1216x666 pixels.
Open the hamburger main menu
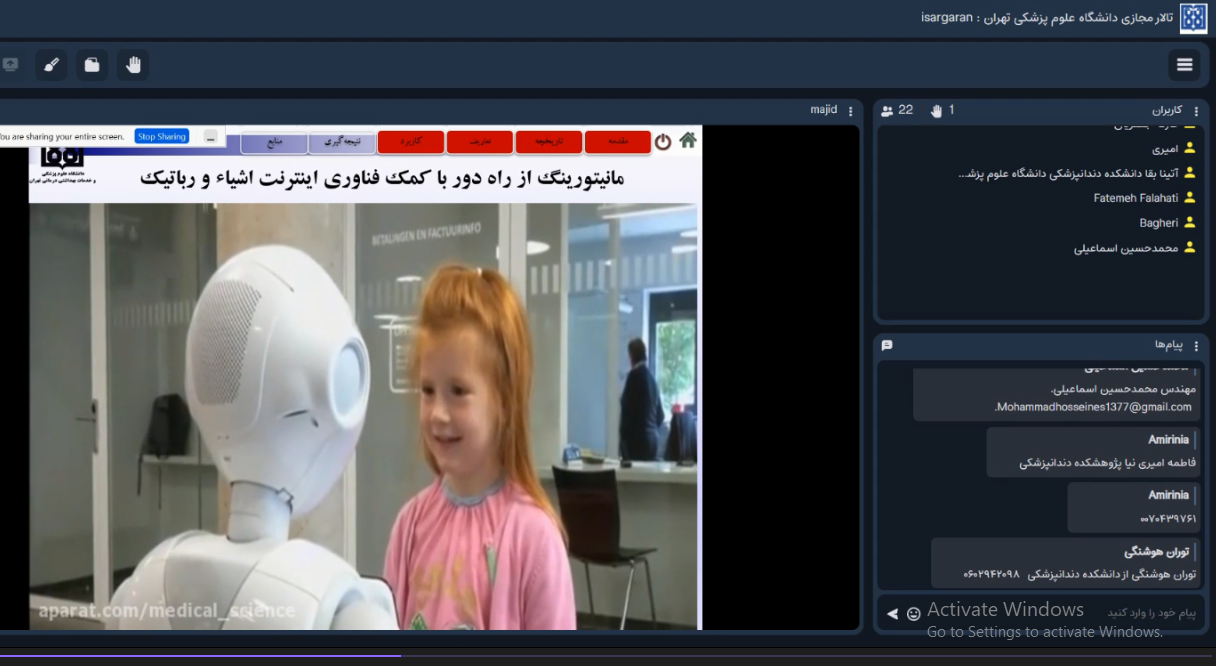pos(1185,65)
